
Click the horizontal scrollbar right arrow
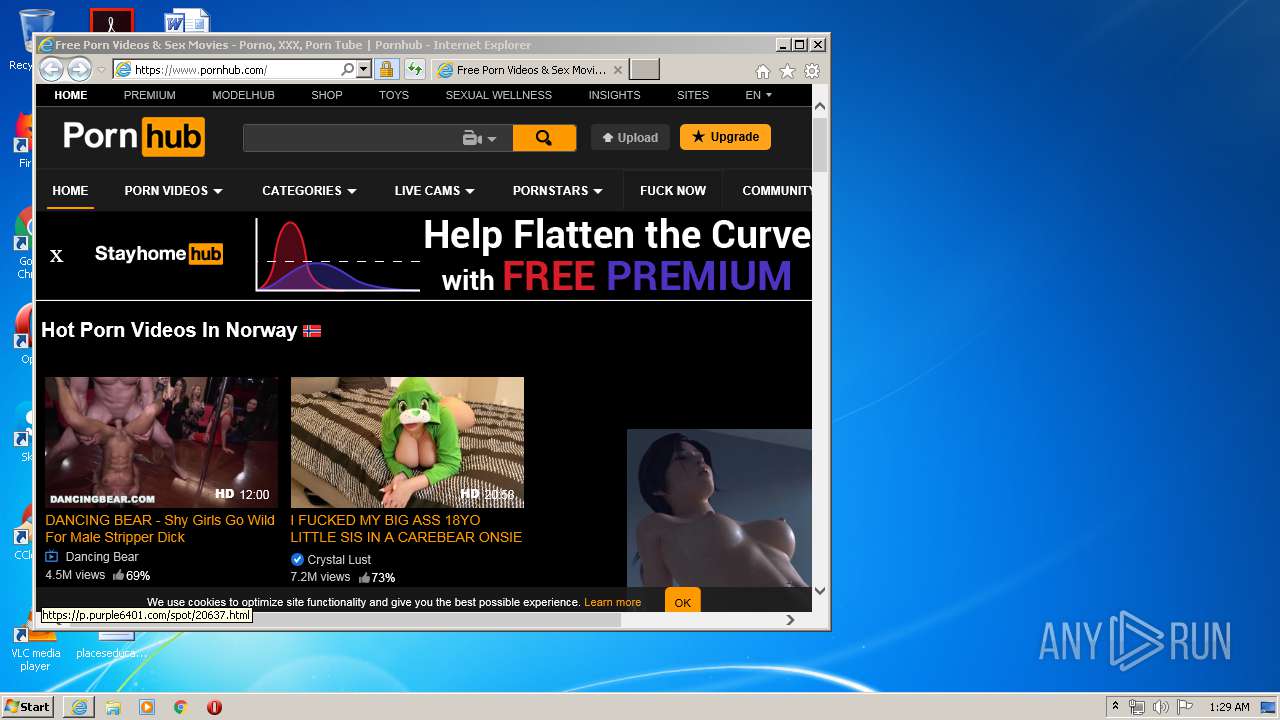[790, 620]
